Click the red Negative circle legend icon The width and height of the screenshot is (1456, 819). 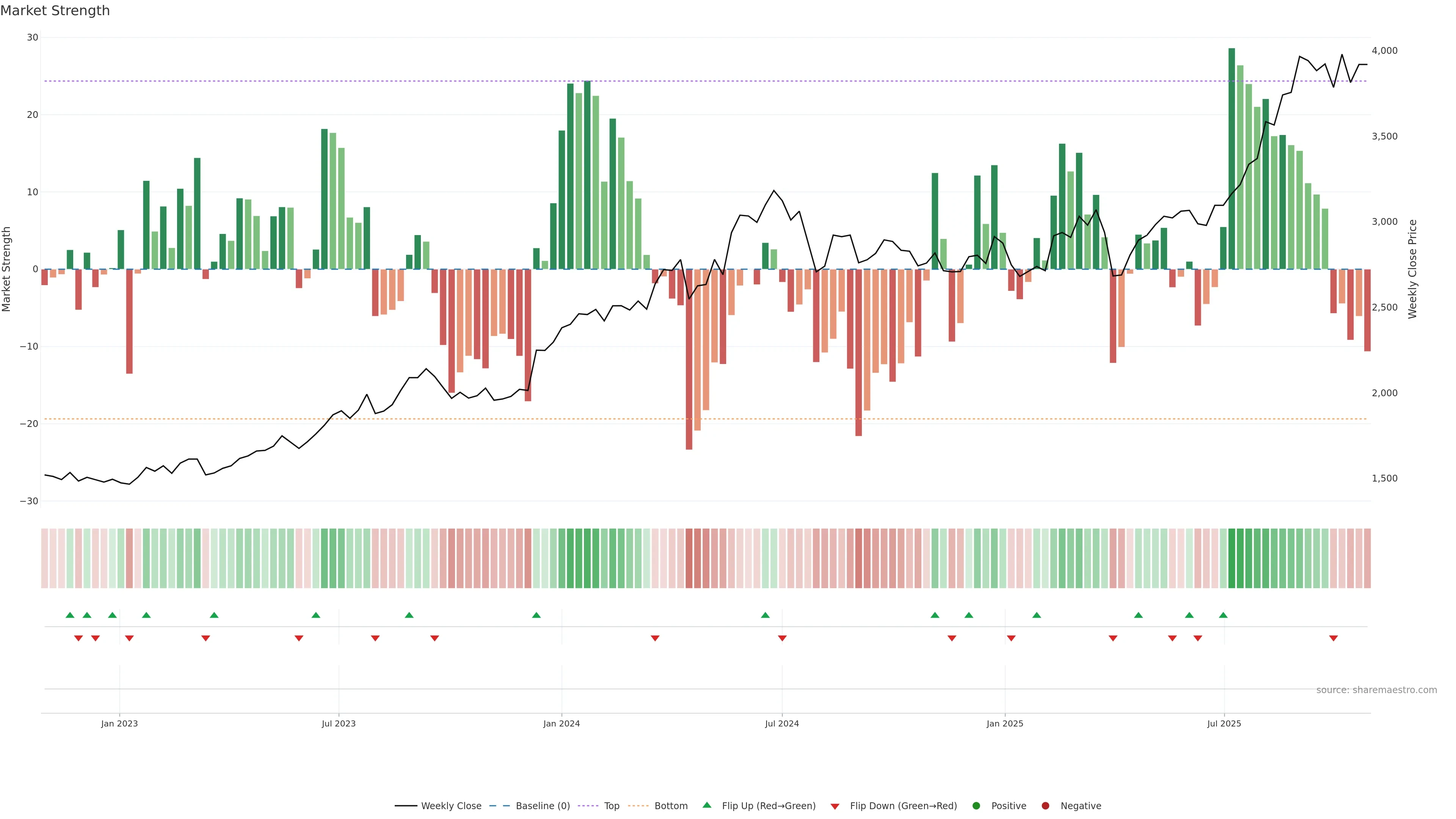click(1045, 806)
